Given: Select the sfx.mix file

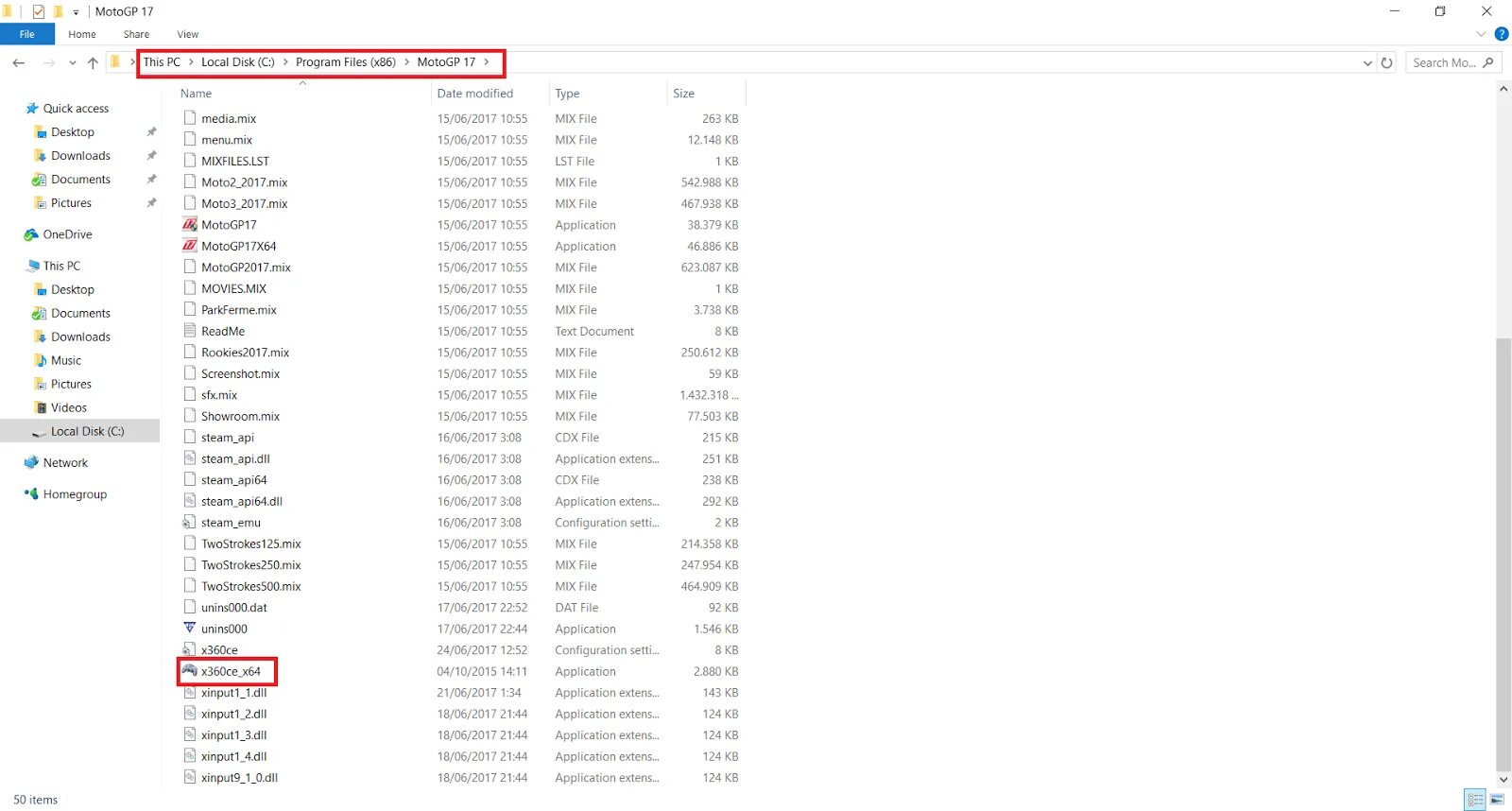Looking at the screenshot, I should coord(218,395).
